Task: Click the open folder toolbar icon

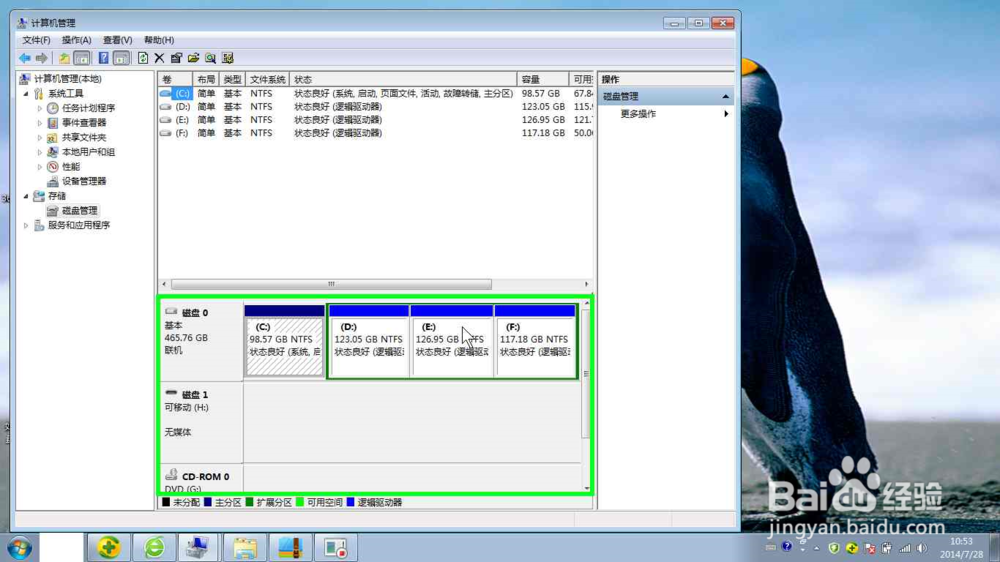Action: coord(193,58)
